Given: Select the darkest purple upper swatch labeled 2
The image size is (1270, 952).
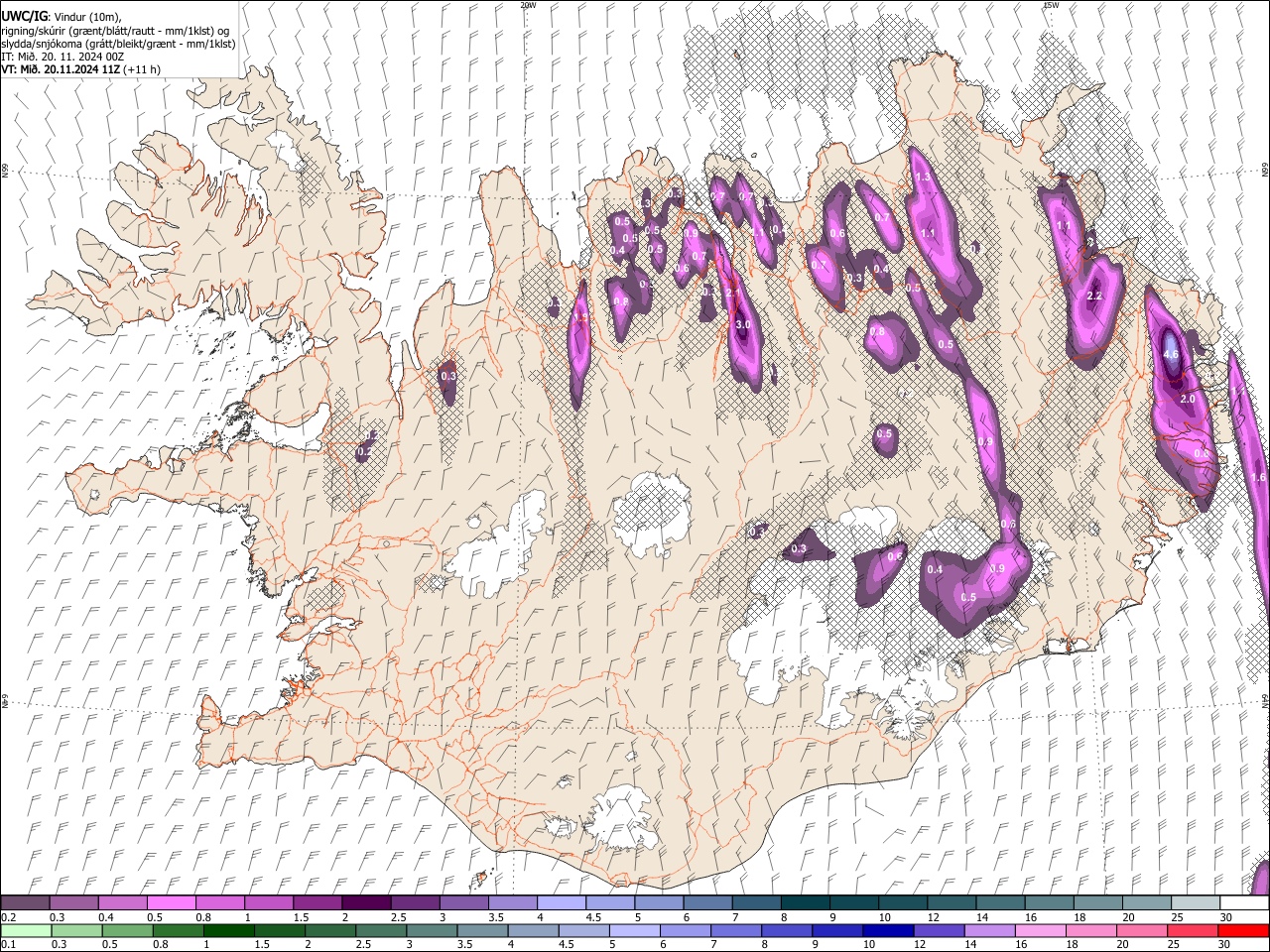Looking at the screenshot, I should coord(366,903).
